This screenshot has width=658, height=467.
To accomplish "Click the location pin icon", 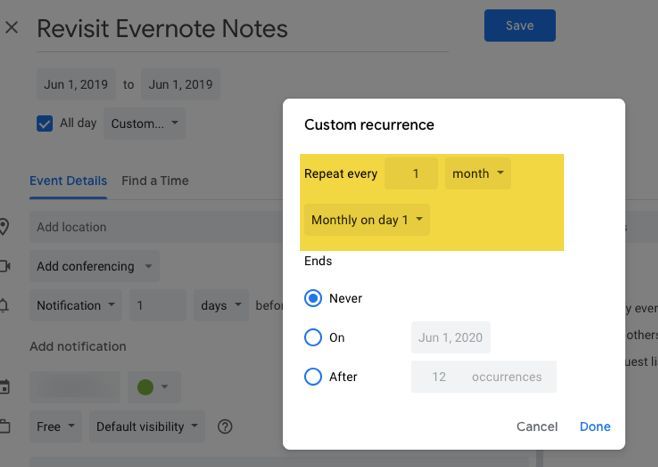I will coord(5,227).
